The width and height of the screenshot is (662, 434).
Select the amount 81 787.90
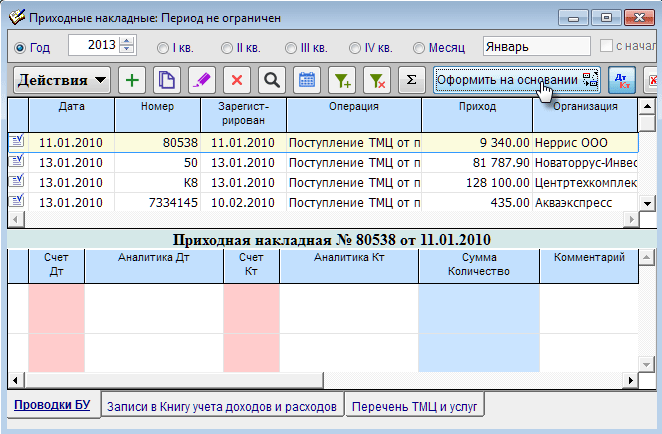477,163
